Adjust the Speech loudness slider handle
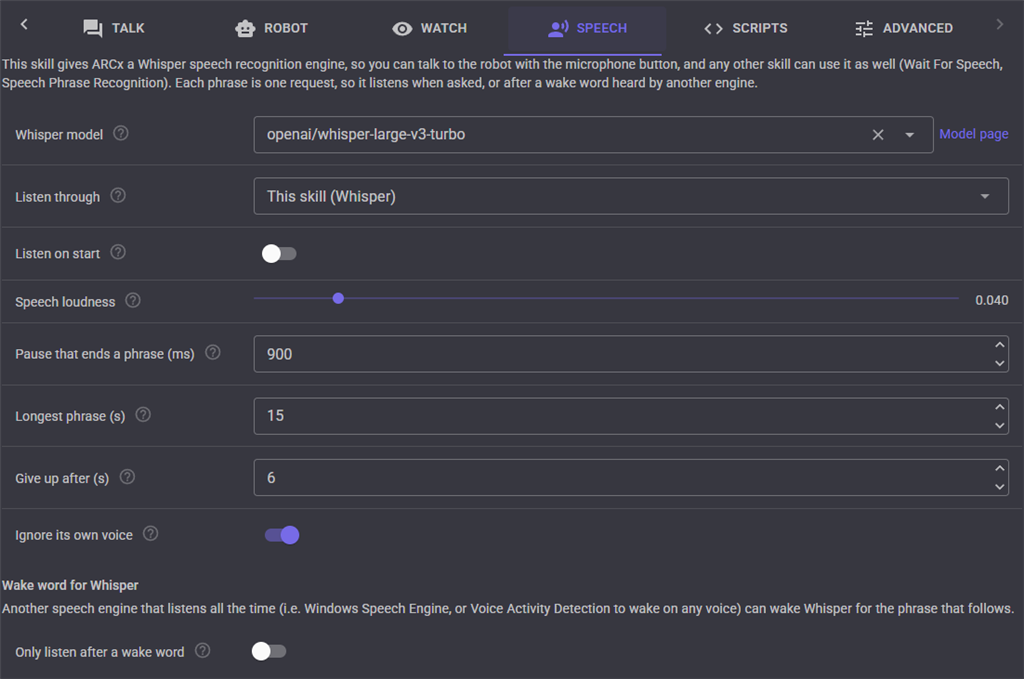This screenshot has height=679, width=1024. click(x=338, y=298)
